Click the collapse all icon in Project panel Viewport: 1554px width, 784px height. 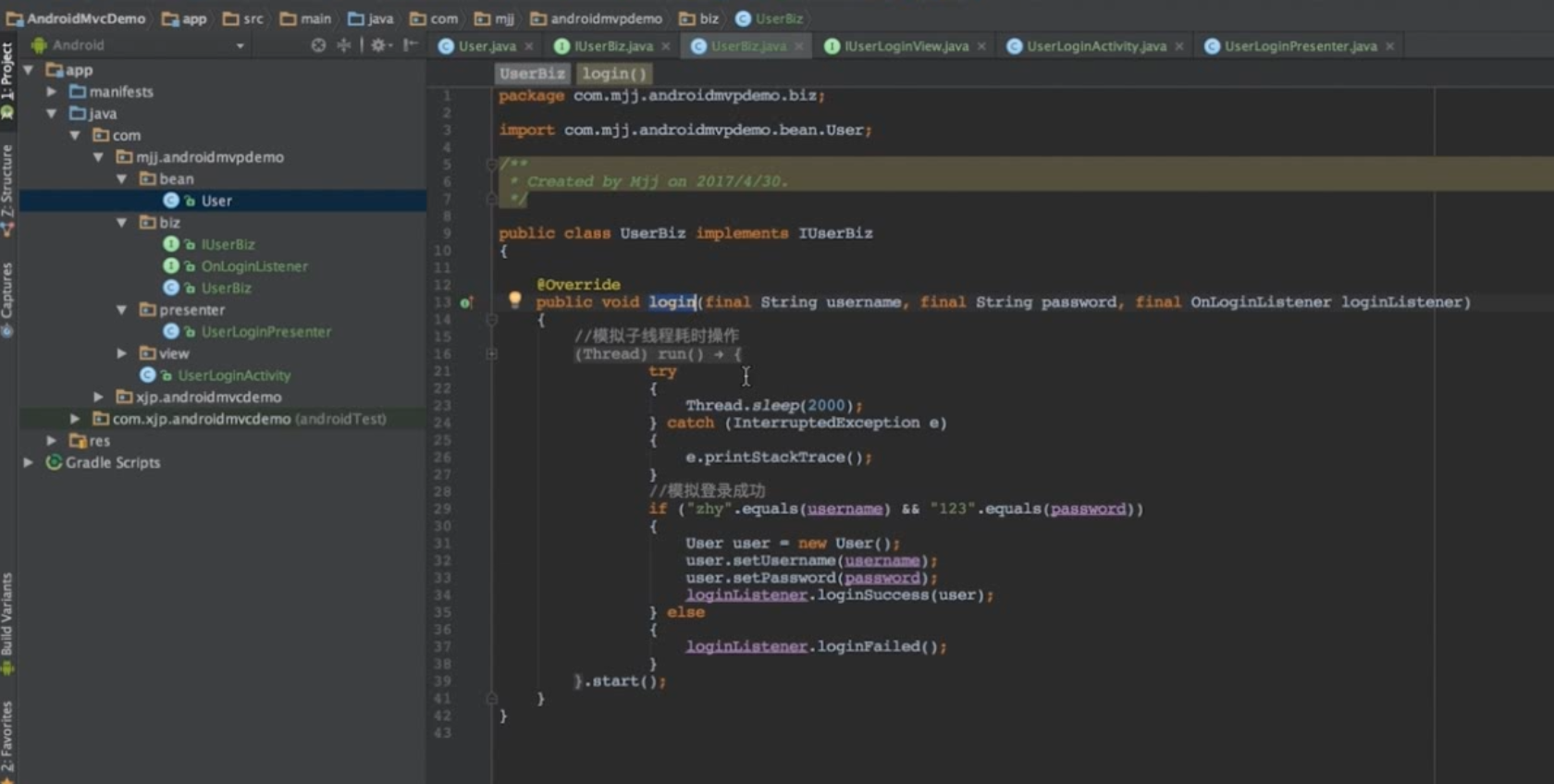click(x=343, y=45)
